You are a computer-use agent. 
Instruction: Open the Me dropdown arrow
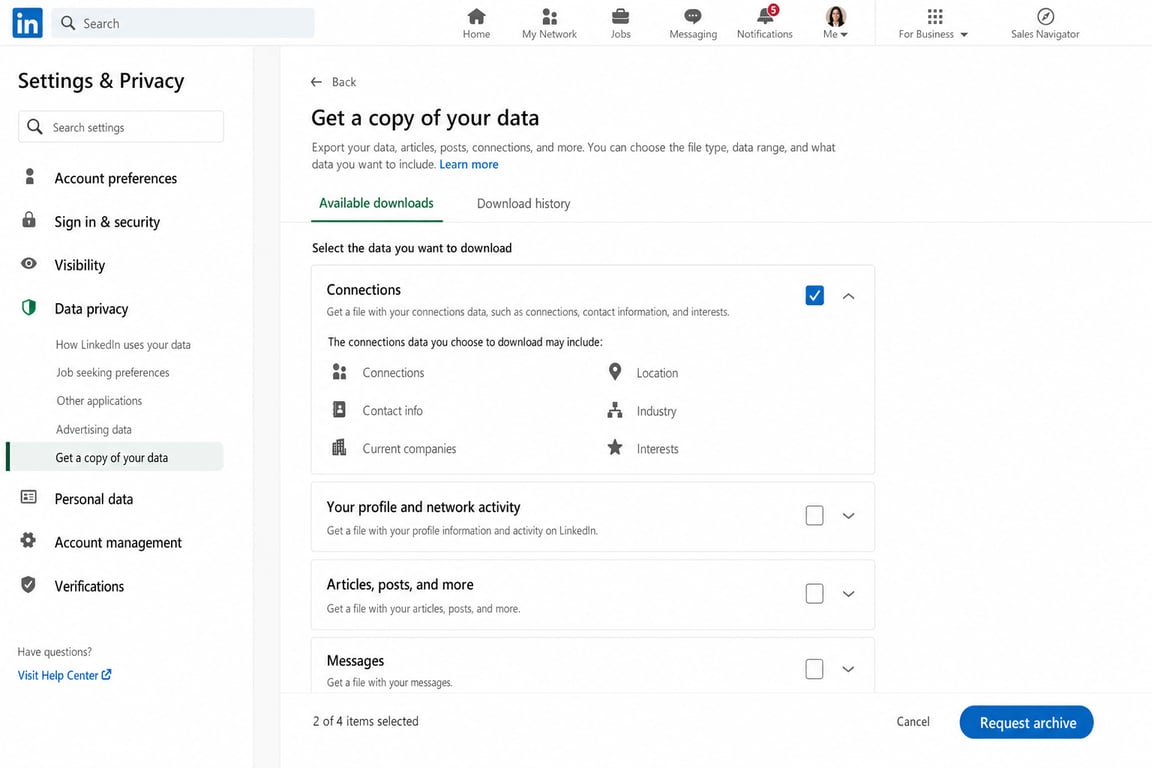coord(844,35)
